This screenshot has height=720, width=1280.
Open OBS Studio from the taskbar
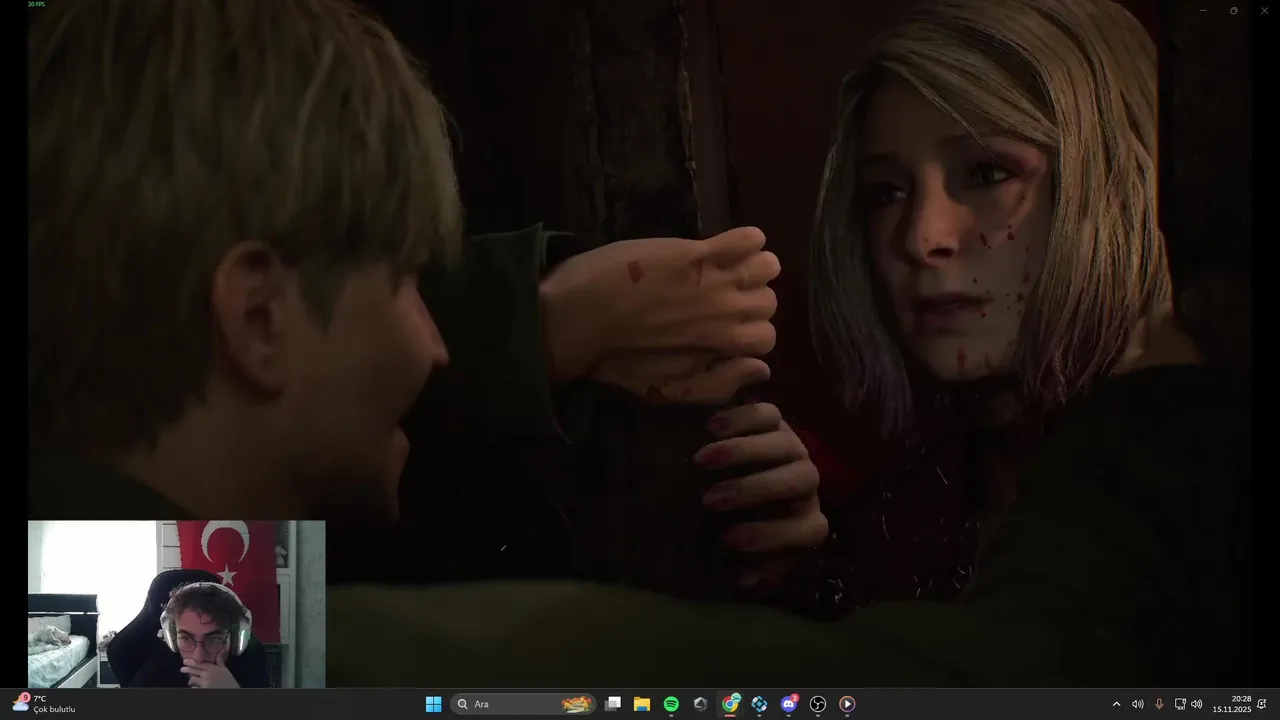(x=818, y=704)
